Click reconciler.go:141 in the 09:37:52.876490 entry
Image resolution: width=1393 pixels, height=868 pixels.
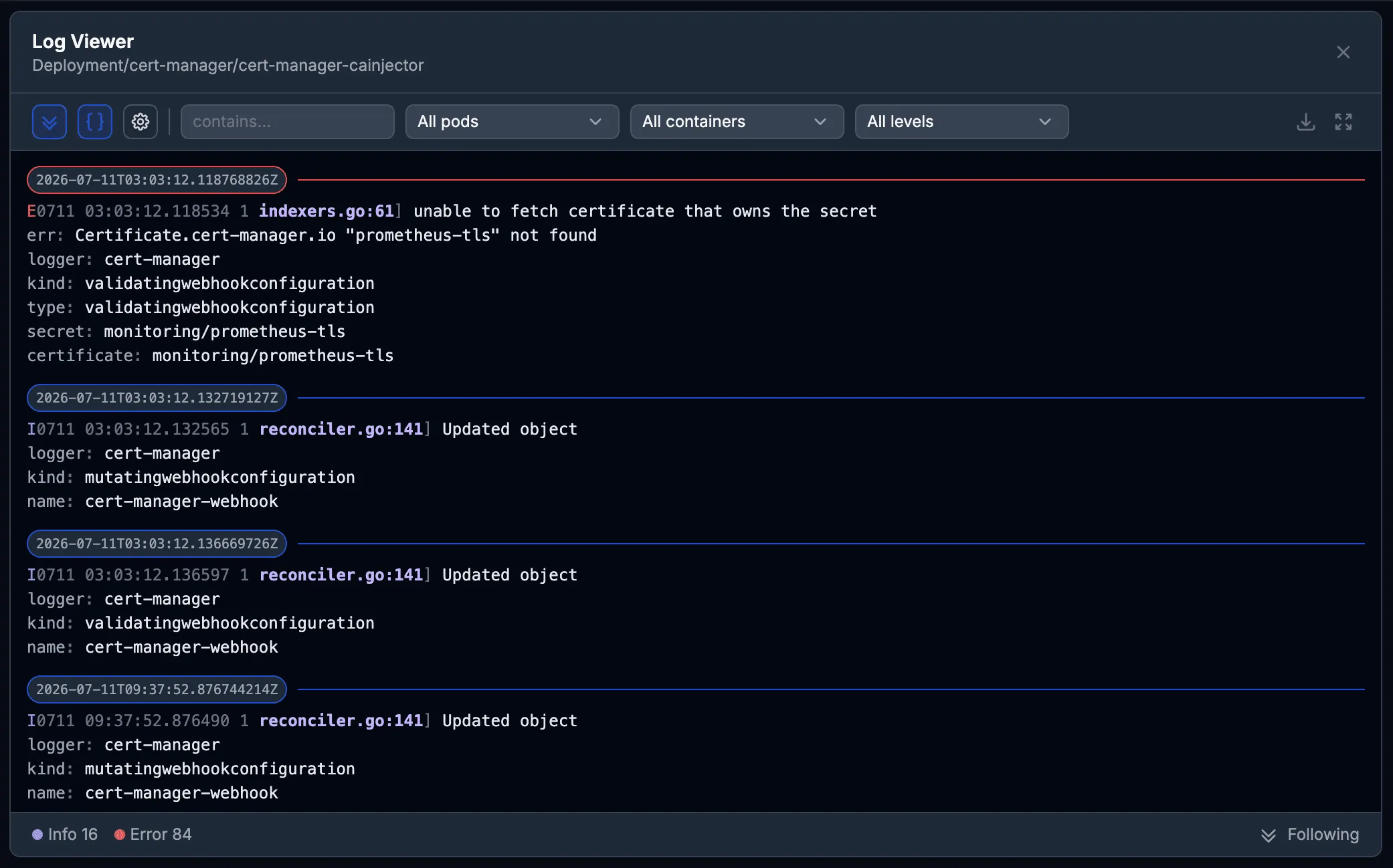pos(341,721)
